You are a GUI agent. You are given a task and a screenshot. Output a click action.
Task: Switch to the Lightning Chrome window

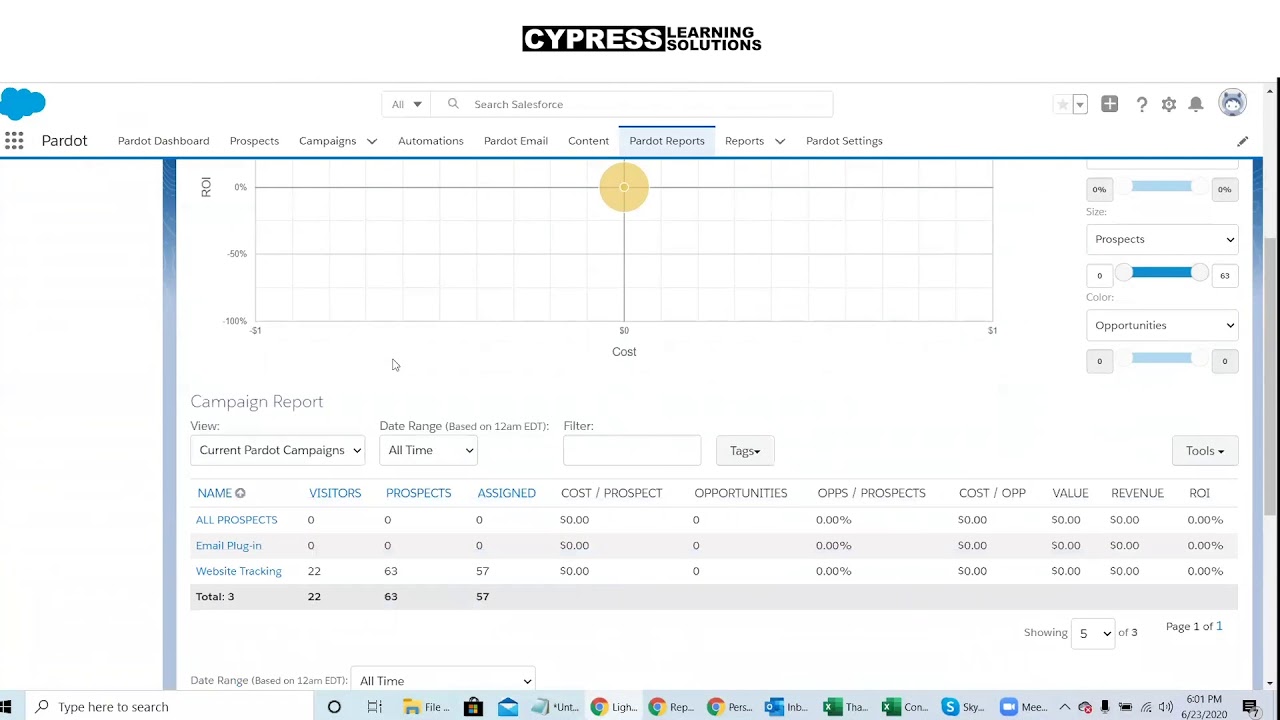[x=614, y=707]
